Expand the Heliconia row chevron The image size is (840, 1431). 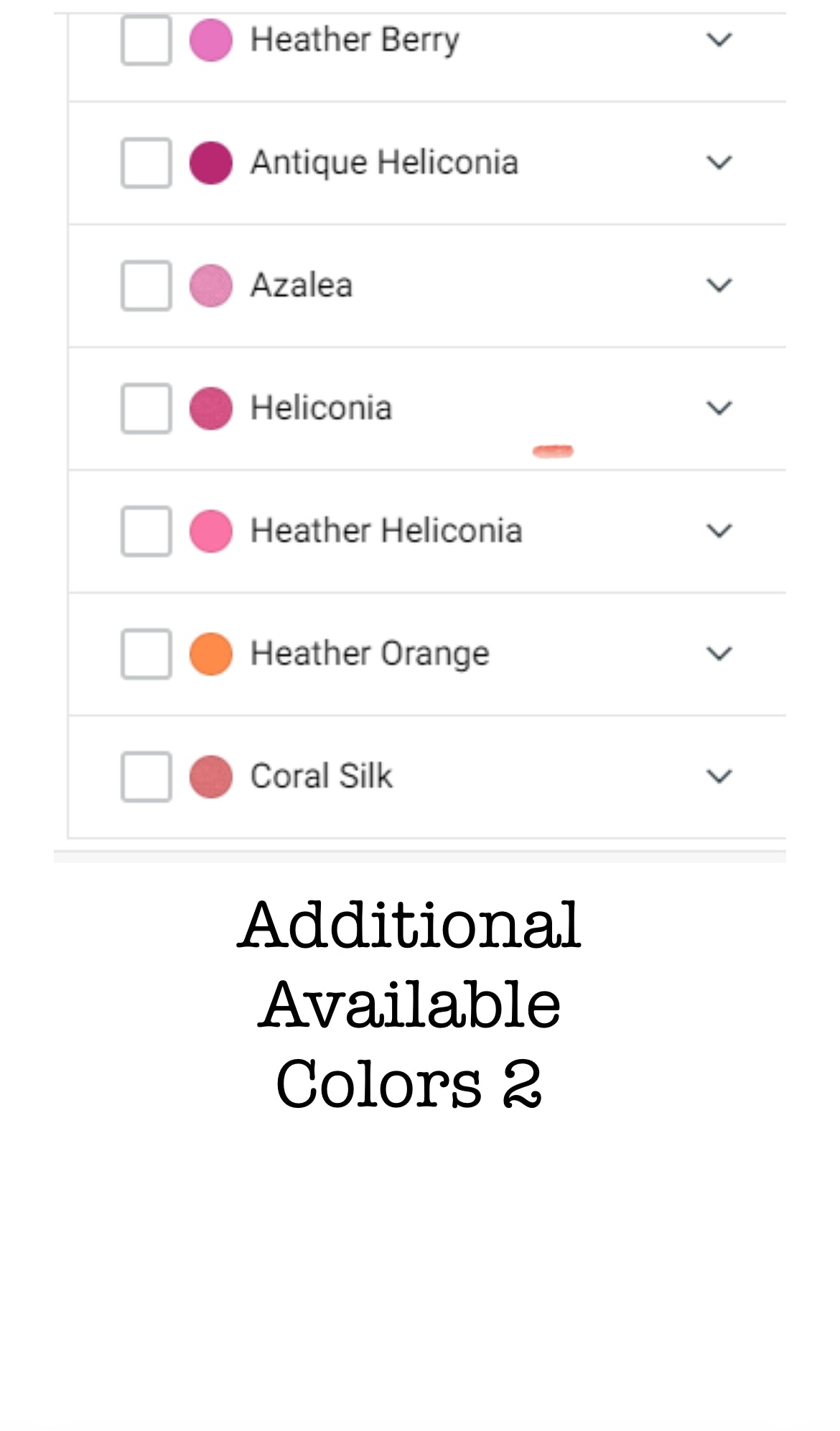point(719,408)
